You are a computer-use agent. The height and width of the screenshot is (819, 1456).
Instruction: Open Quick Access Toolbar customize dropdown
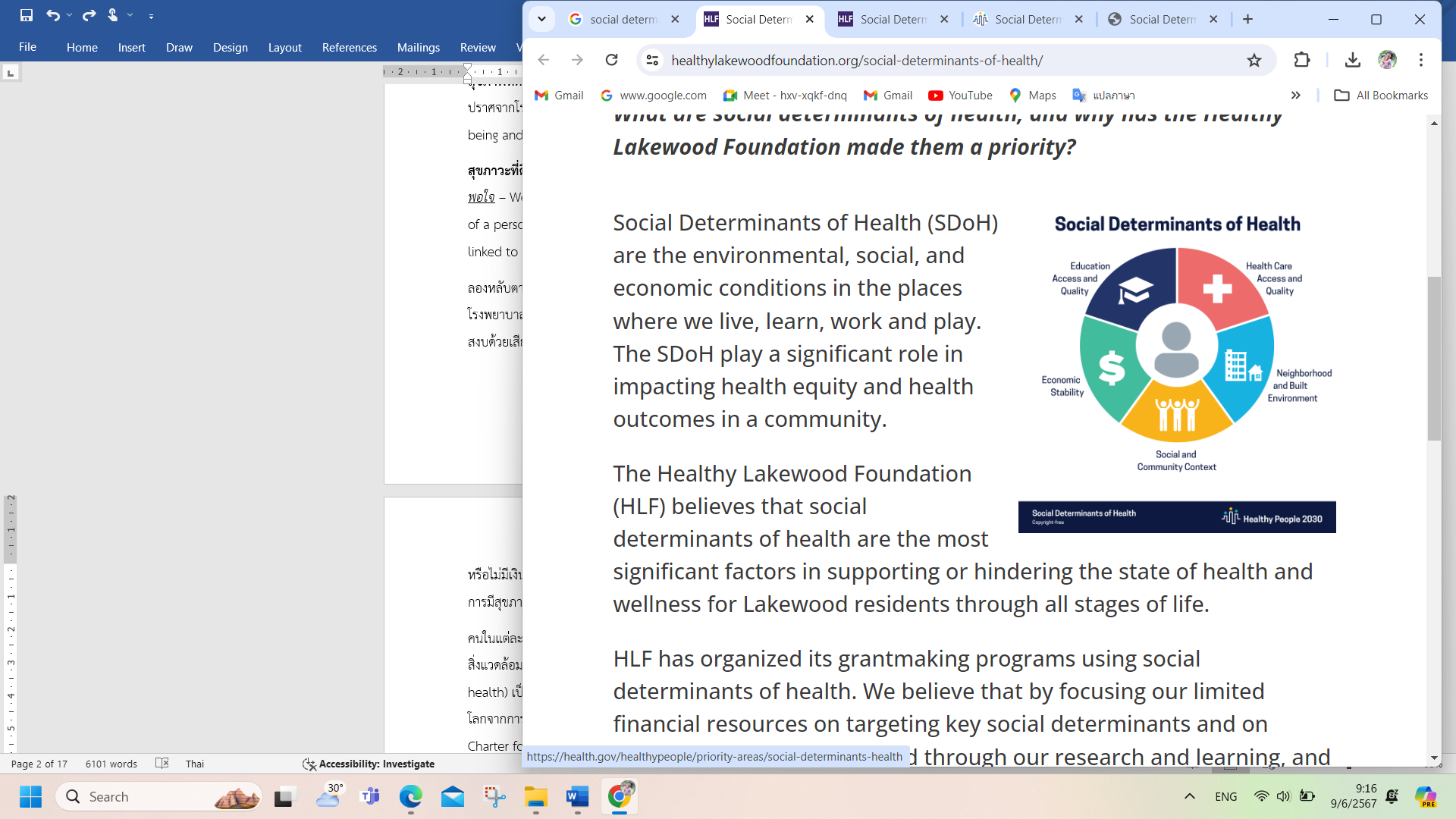151,16
